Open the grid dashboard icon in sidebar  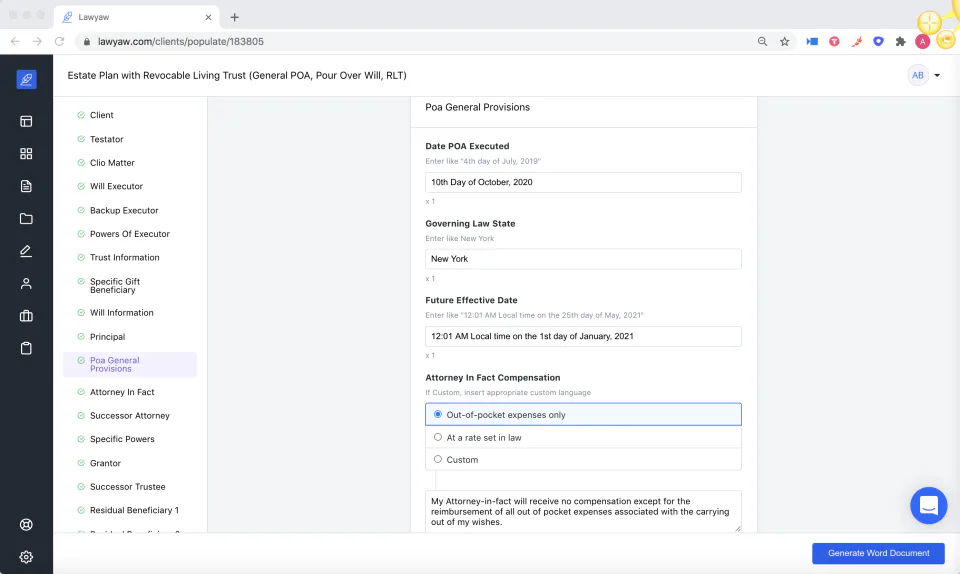(26, 154)
